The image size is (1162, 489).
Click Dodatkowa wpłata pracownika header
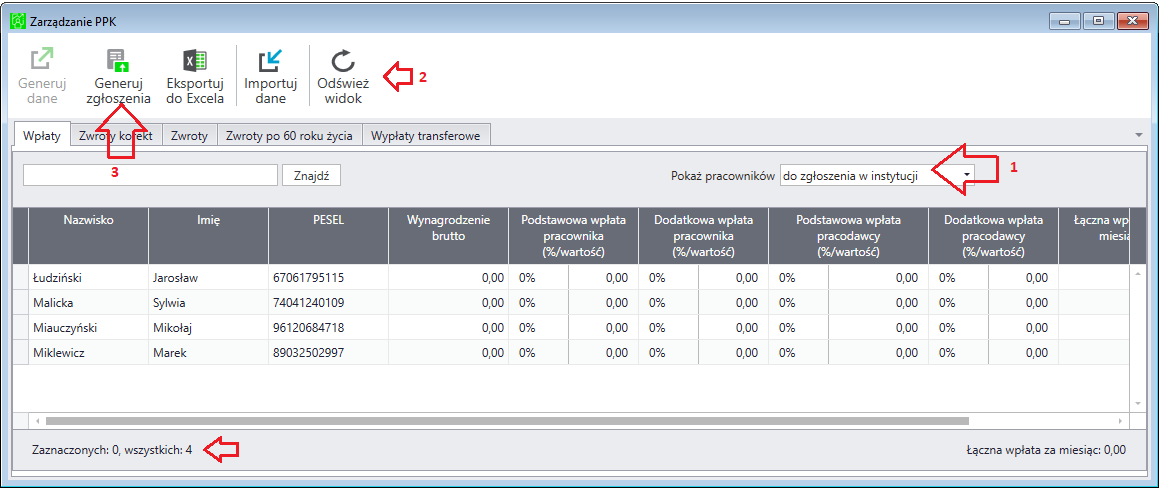[x=703, y=236]
